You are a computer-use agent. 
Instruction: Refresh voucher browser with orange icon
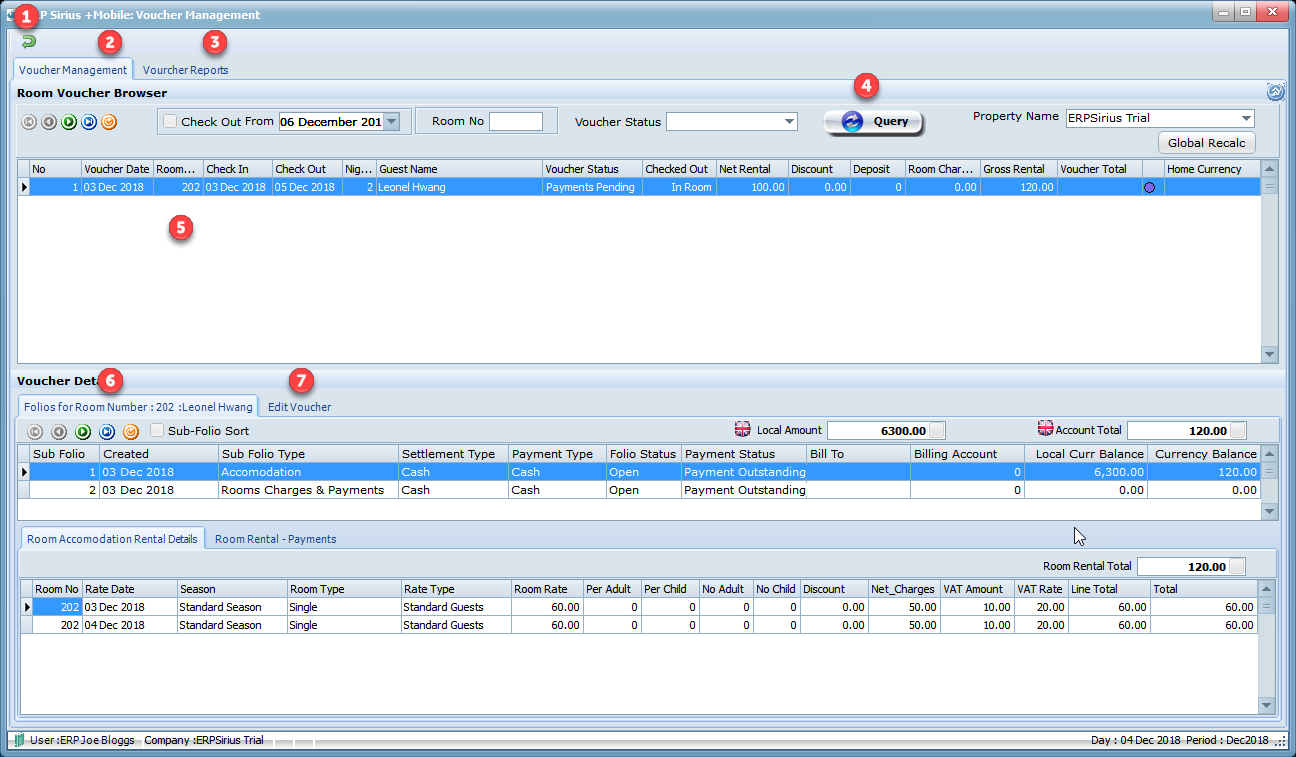coord(109,122)
